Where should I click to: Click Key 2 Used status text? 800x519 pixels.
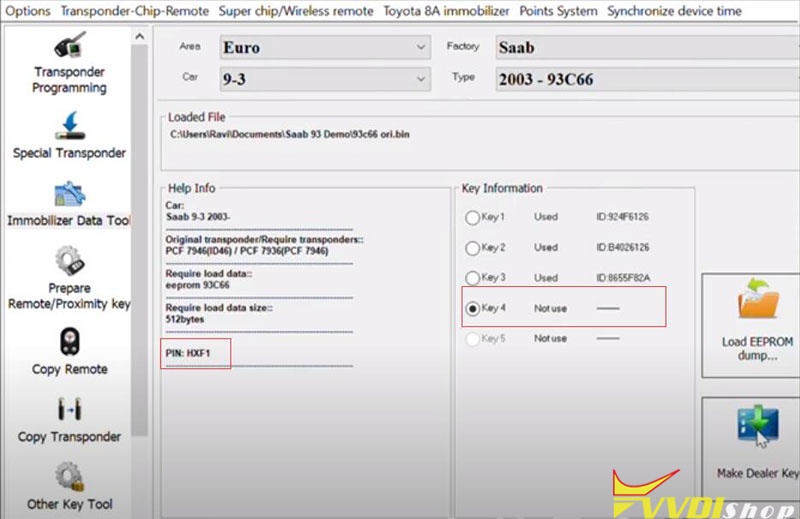pyautogui.click(x=546, y=248)
